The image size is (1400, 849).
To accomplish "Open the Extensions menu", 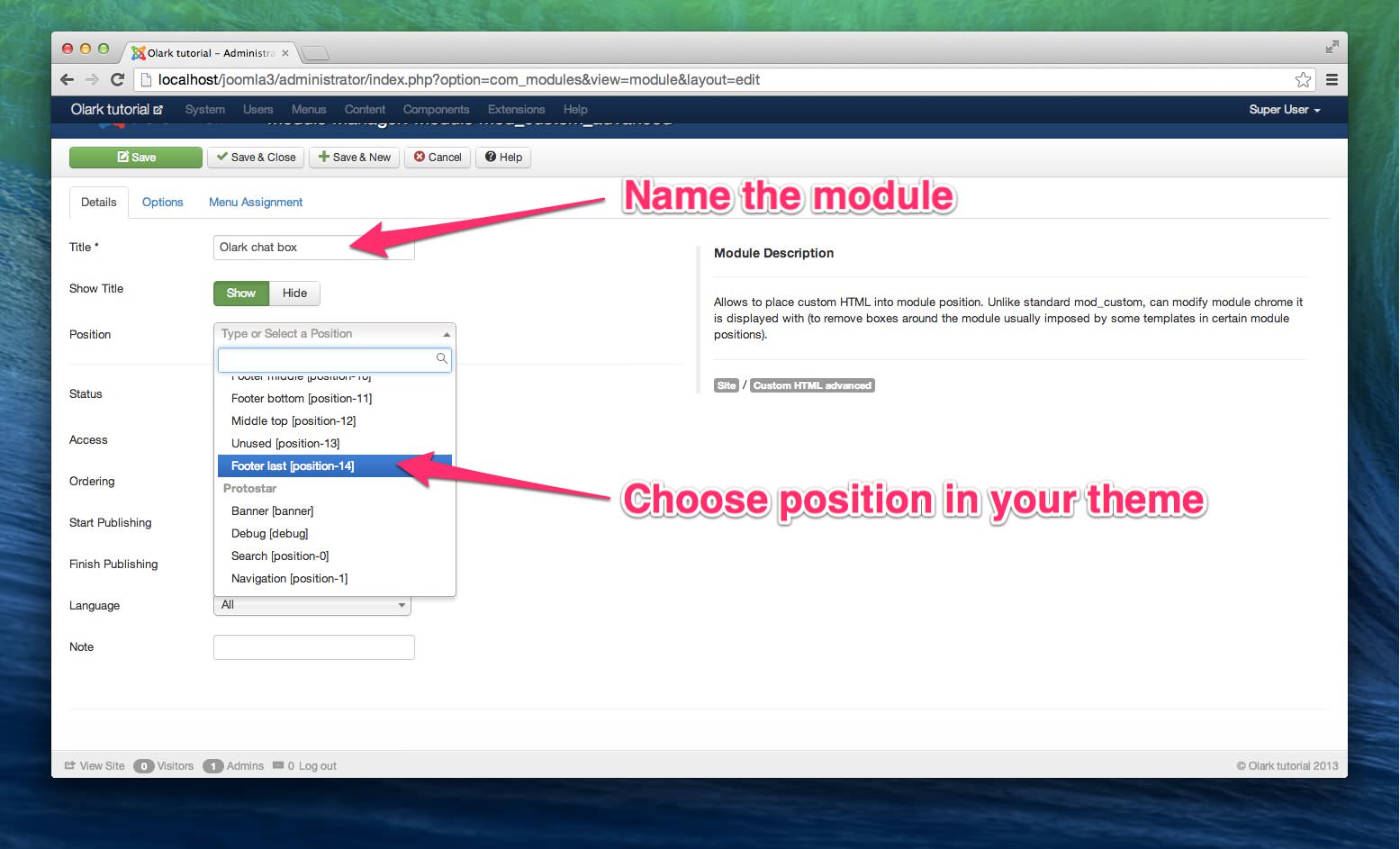I will click(x=516, y=110).
